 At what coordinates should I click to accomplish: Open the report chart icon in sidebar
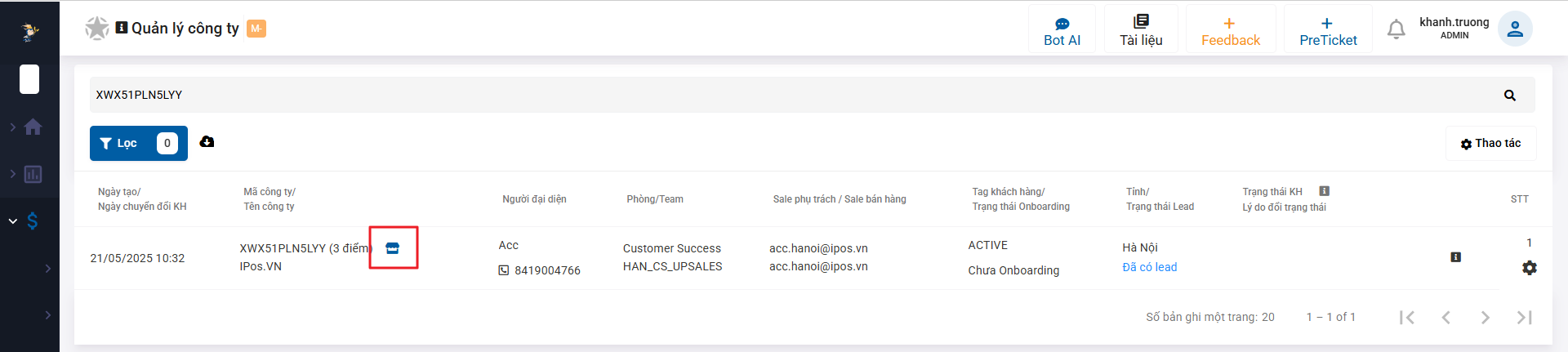(x=33, y=174)
